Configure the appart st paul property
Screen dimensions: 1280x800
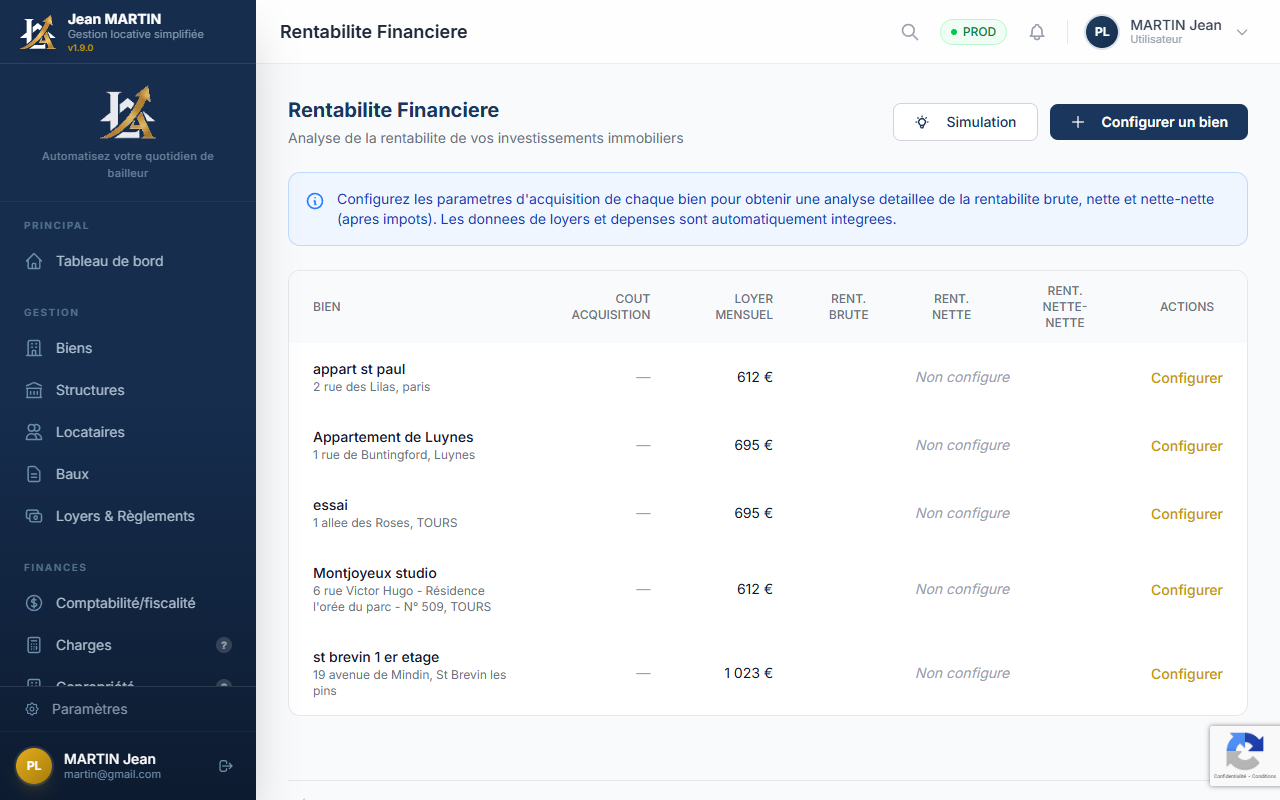1186,378
